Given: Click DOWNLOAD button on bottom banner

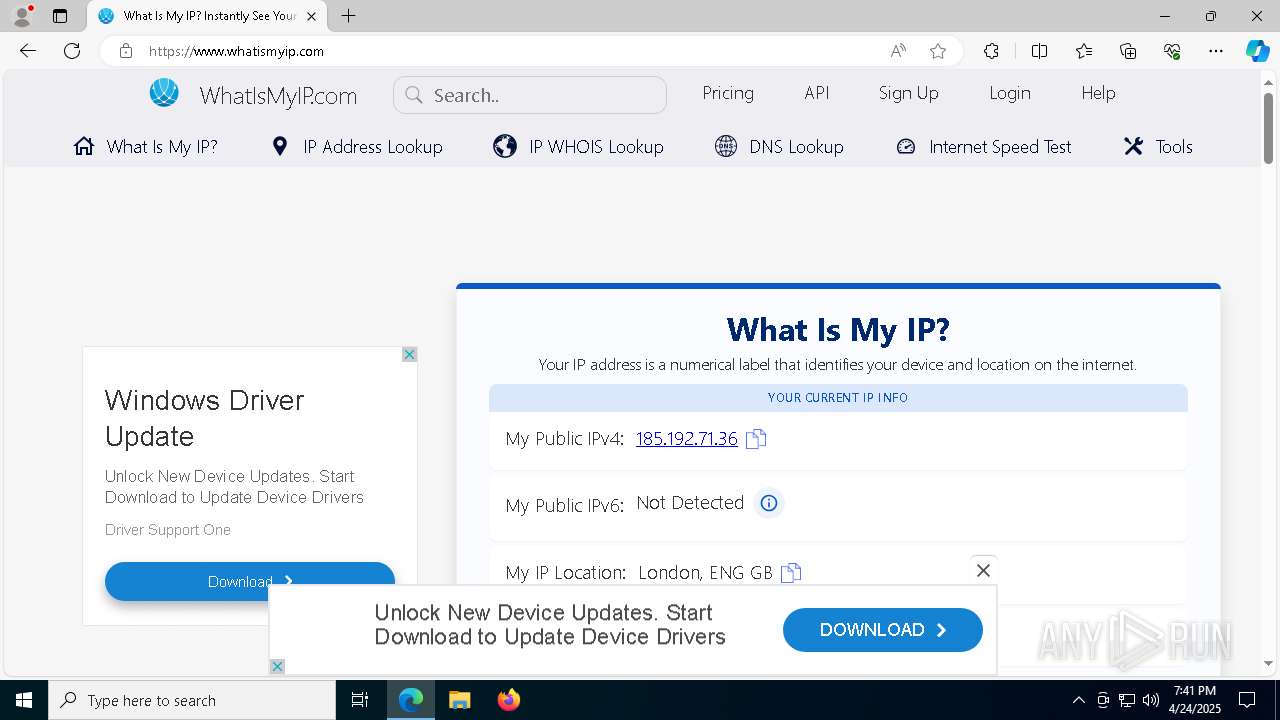Looking at the screenshot, I should pyautogui.click(x=883, y=630).
